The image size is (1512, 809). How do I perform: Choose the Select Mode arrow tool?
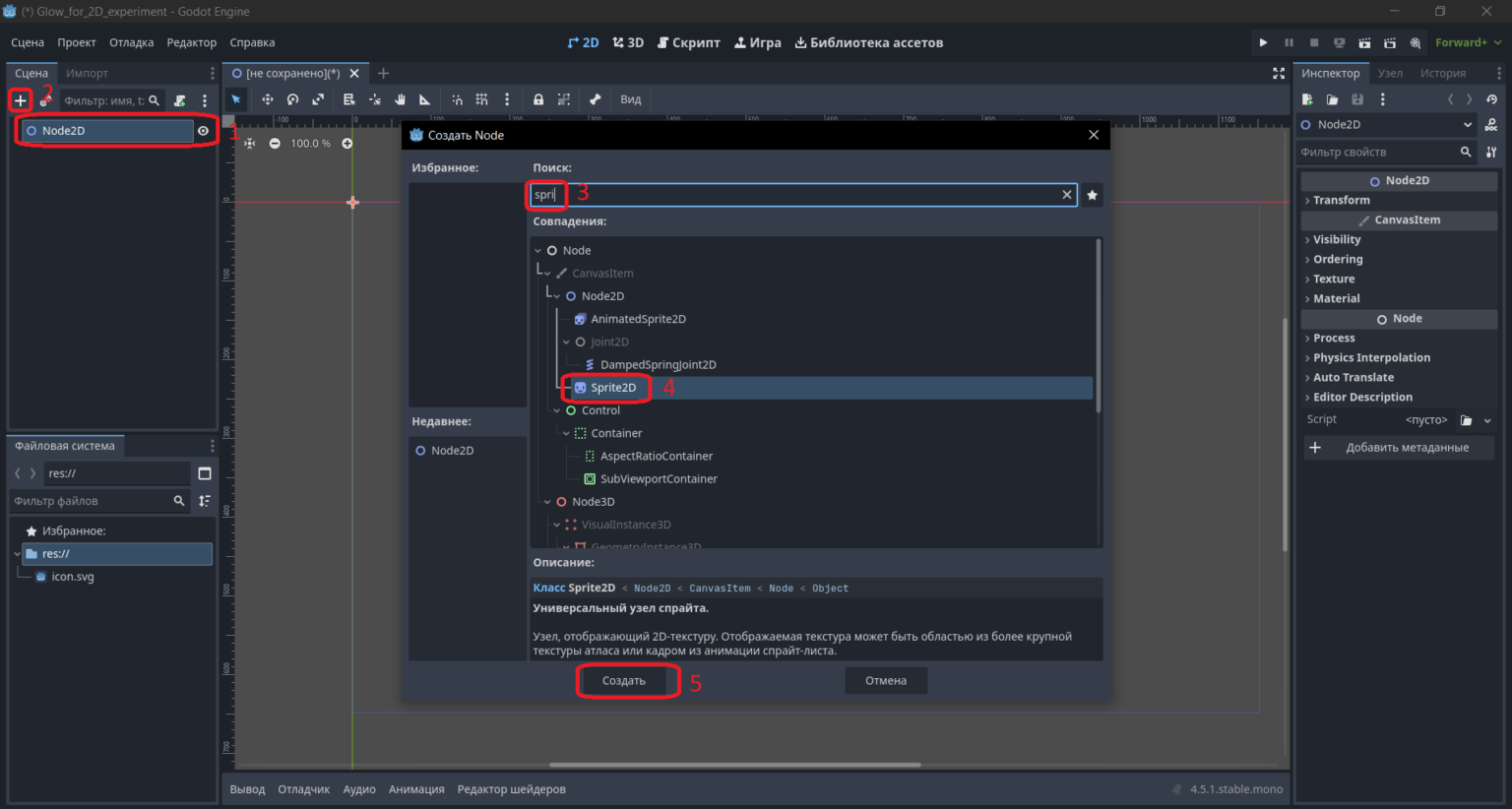pos(236,99)
